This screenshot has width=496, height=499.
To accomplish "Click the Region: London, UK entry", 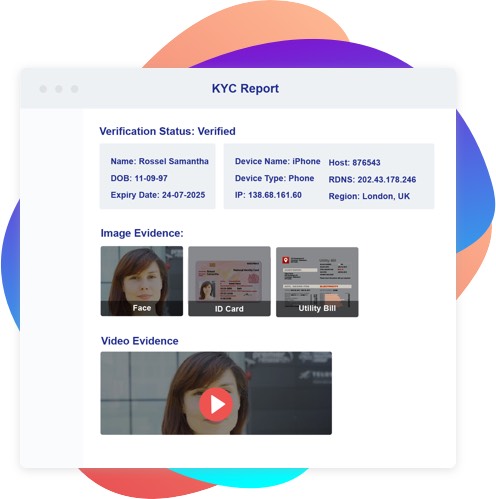I will 369,196.
